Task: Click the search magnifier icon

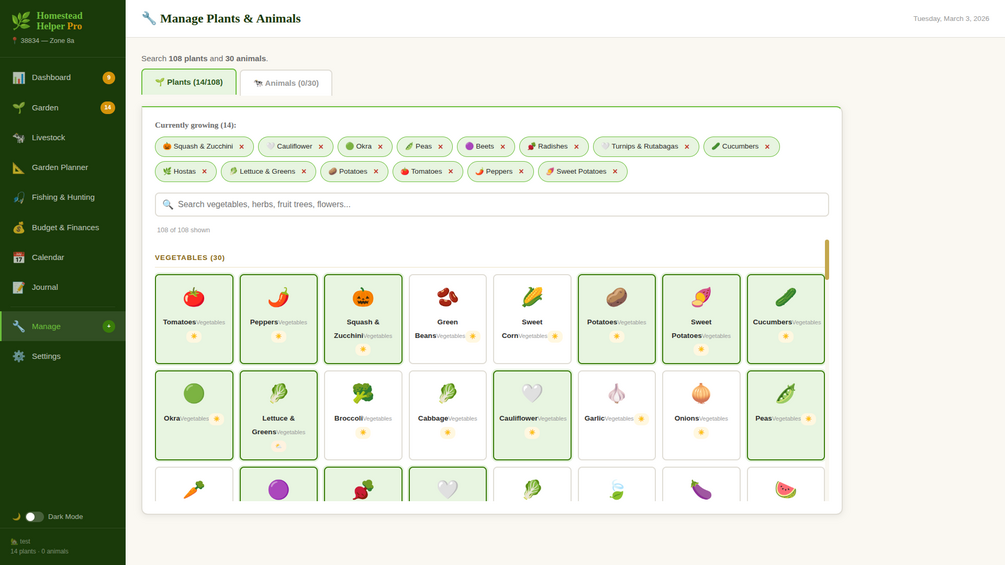Action: click(168, 204)
